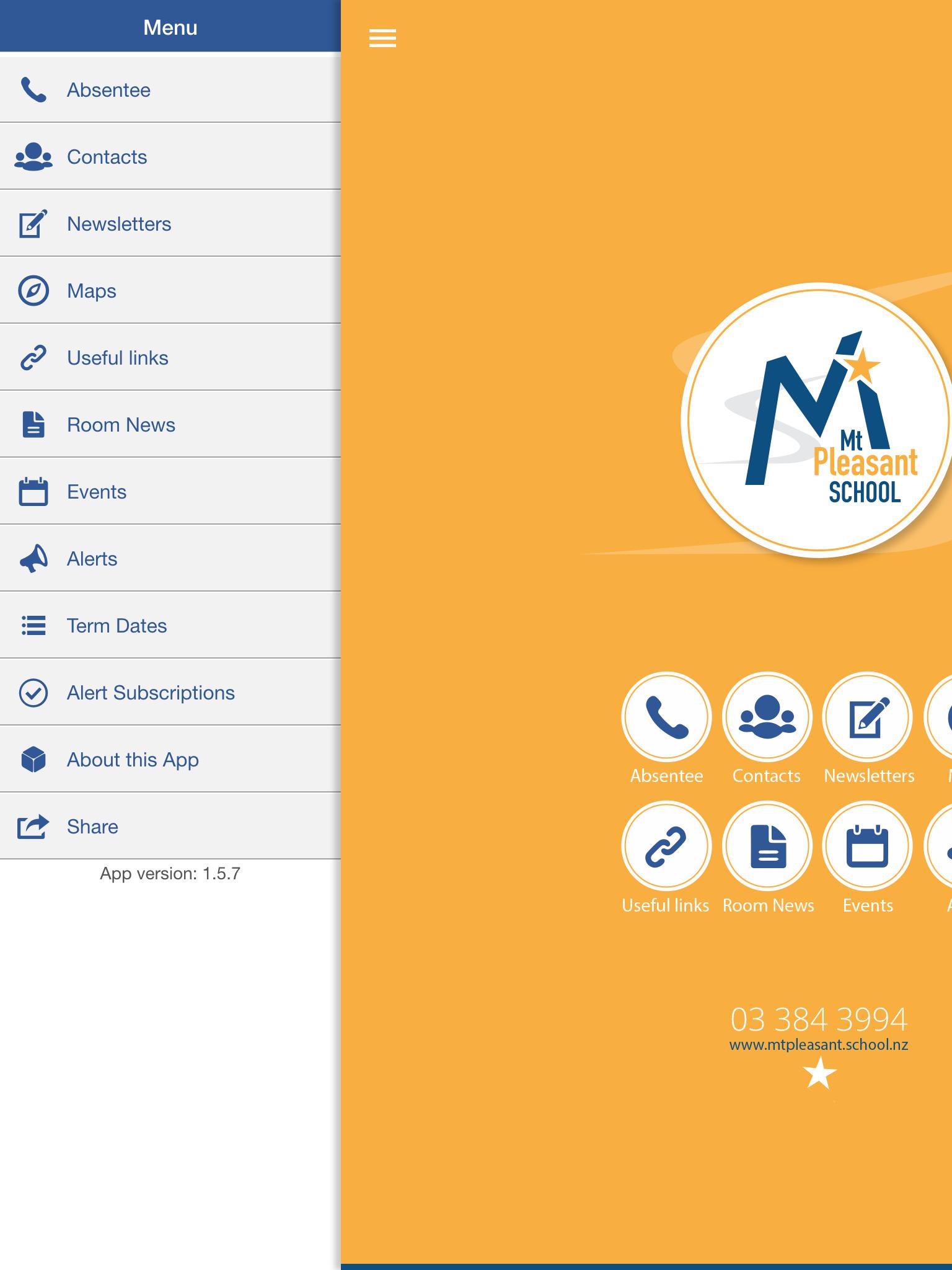Tap the Contacts label under home icon

(767, 776)
